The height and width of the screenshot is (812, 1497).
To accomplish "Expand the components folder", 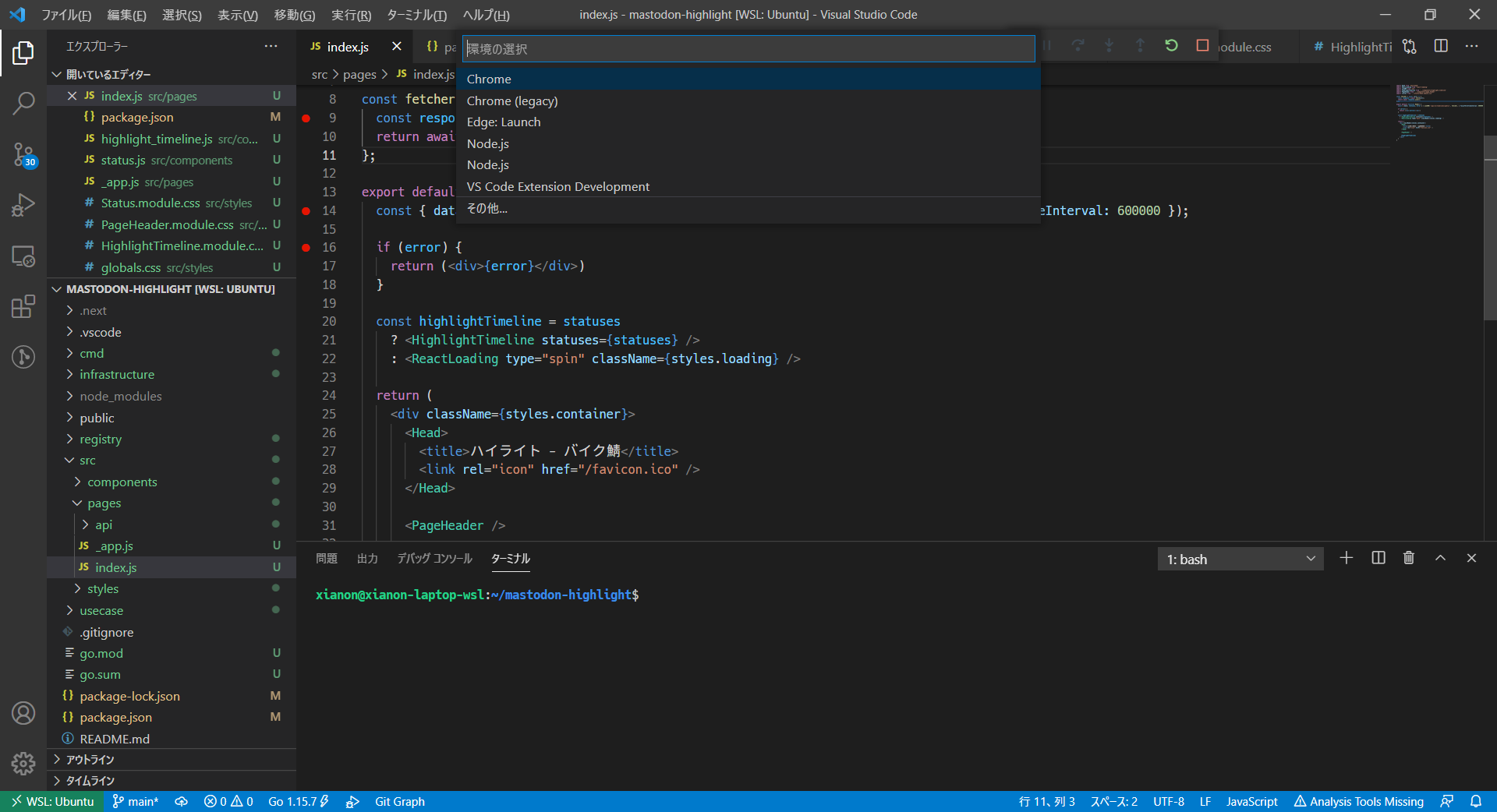I will 172,482.
